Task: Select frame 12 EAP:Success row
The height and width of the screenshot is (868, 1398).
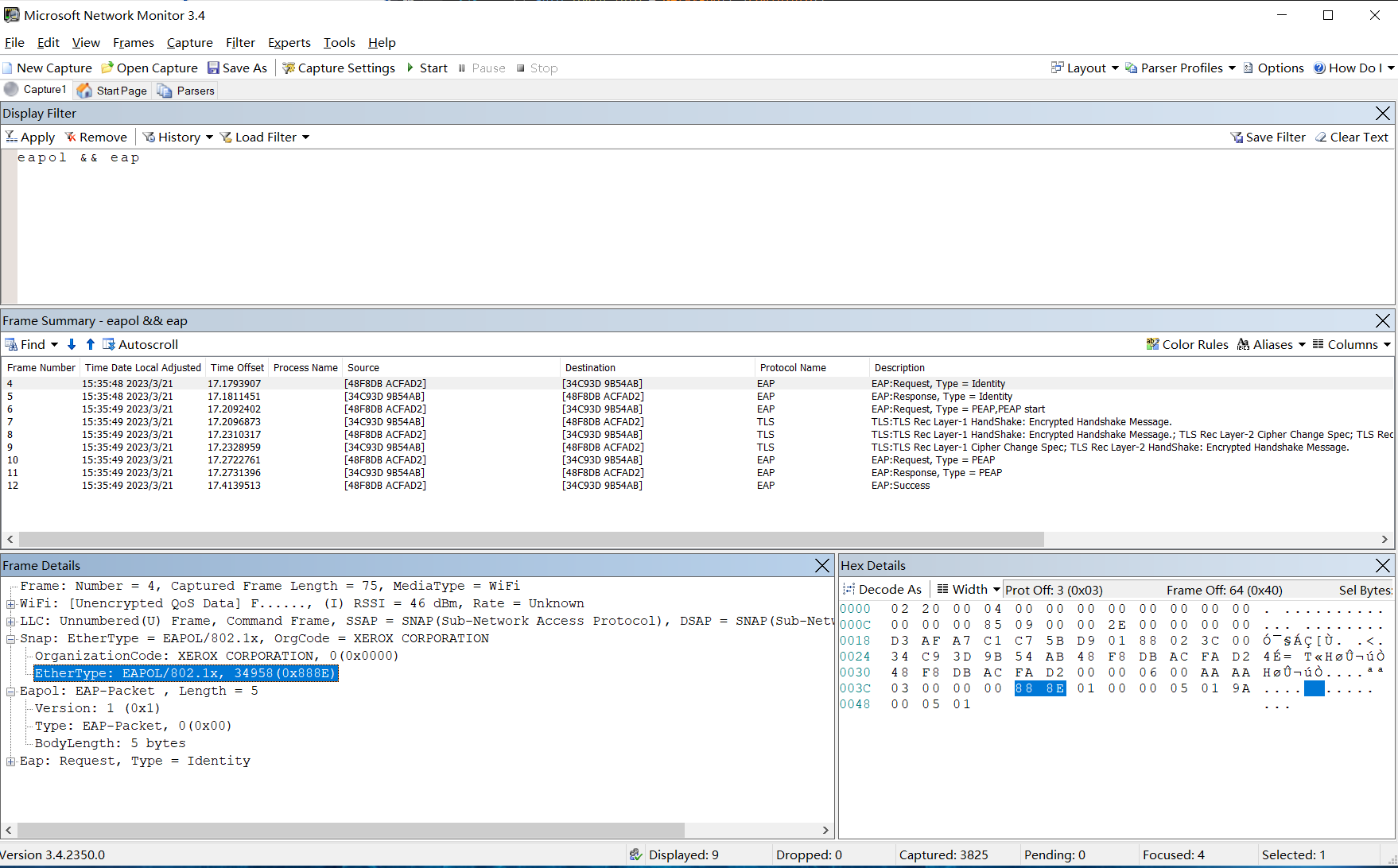Action: [698, 486]
